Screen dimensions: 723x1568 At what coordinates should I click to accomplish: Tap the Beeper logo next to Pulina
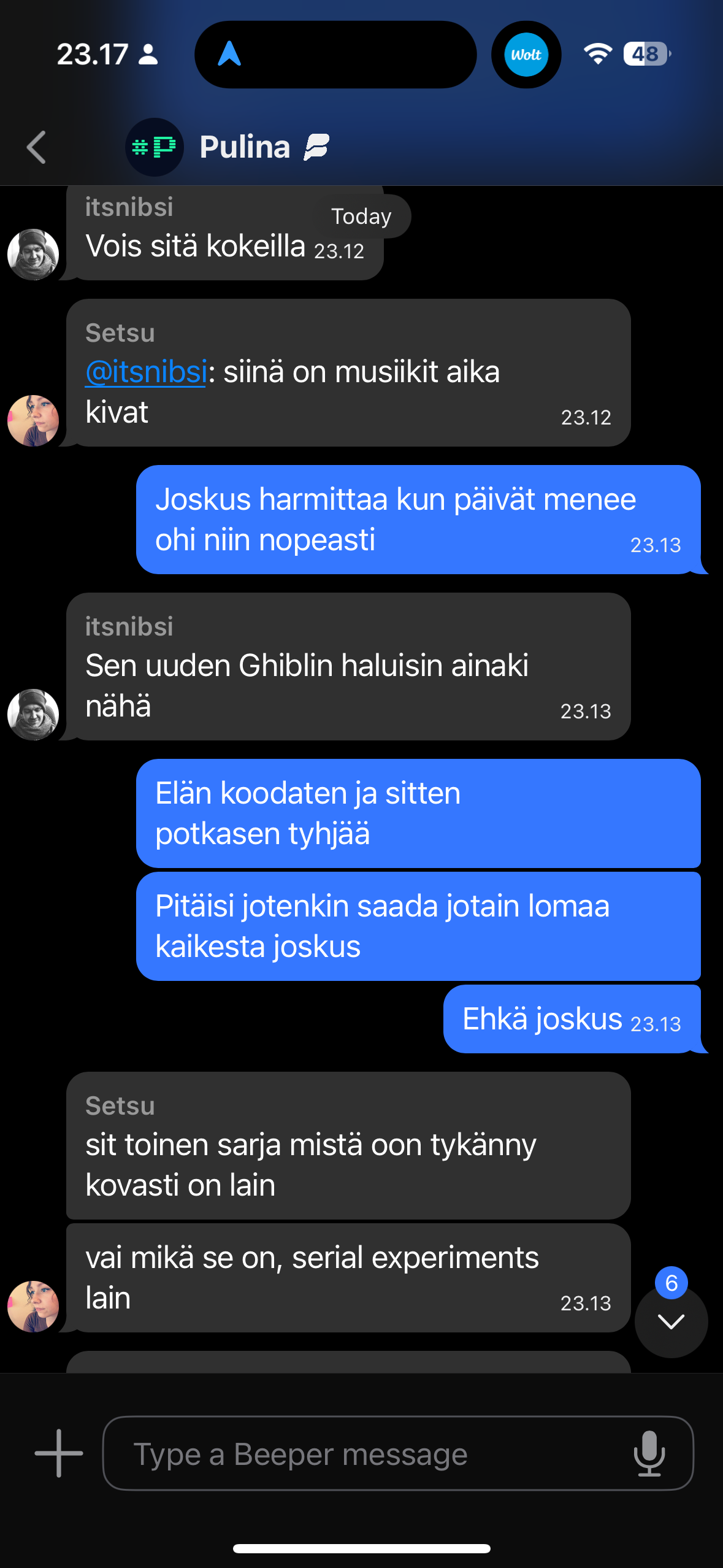(316, 147)
